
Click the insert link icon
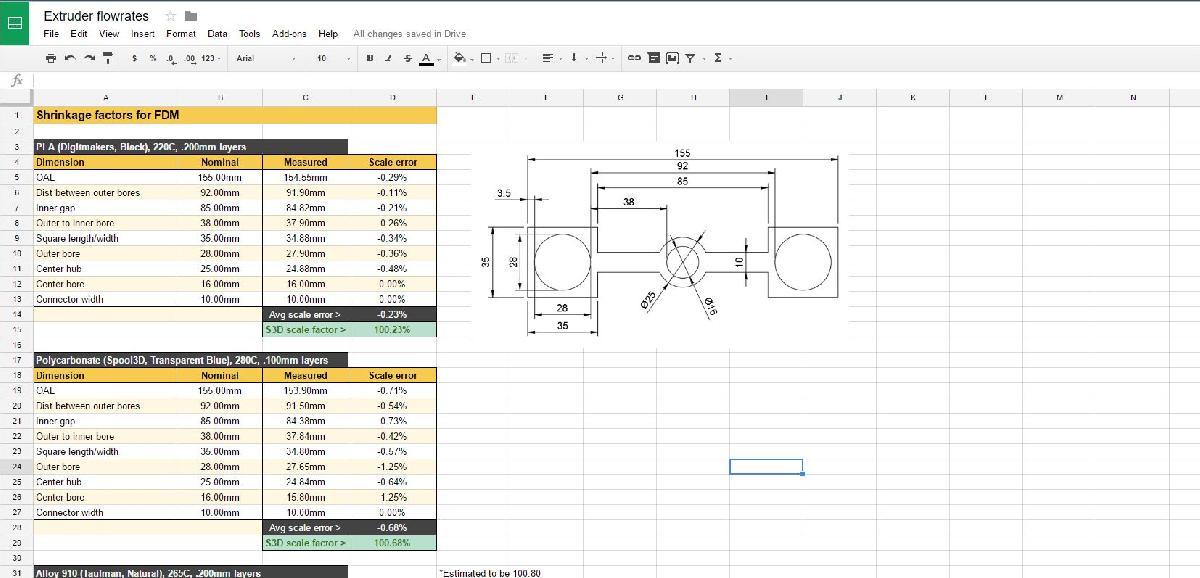[x=634, y=58]
